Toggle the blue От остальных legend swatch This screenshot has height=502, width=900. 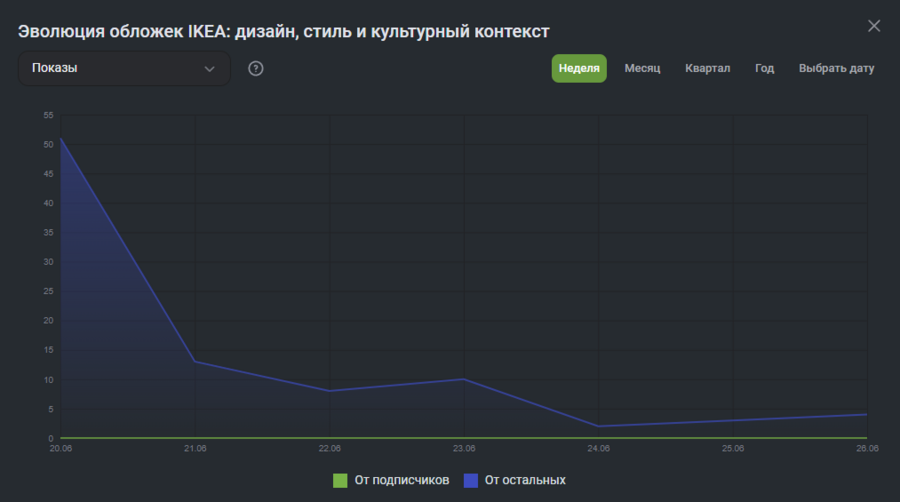click(471, 480)
